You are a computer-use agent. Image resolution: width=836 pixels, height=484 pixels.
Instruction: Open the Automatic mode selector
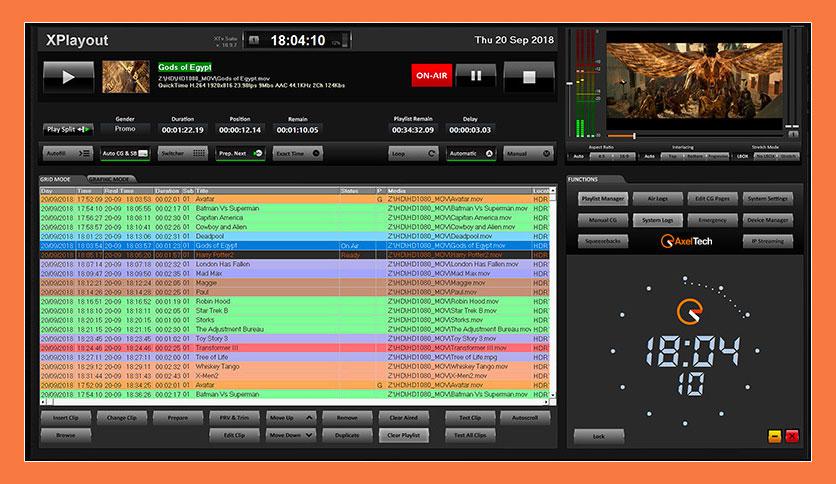[x=470, y=154]
